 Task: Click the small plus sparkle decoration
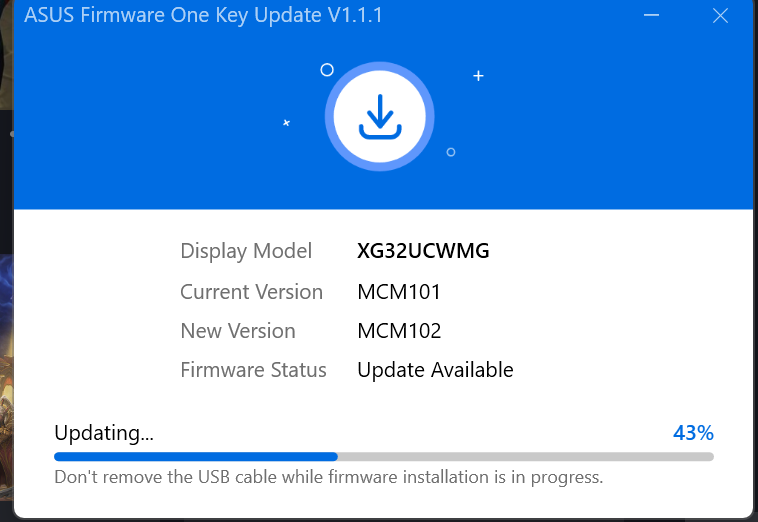tap(479, 76)
